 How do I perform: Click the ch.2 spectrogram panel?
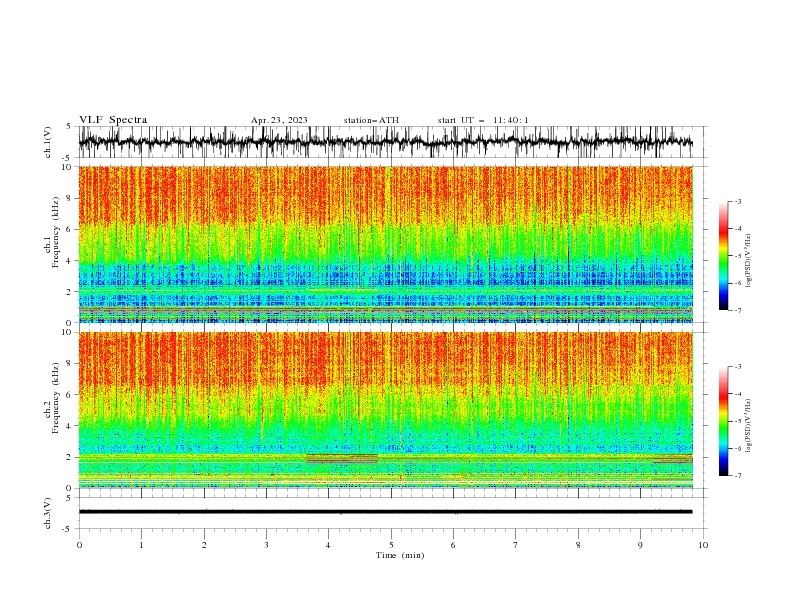click(386, 410)
